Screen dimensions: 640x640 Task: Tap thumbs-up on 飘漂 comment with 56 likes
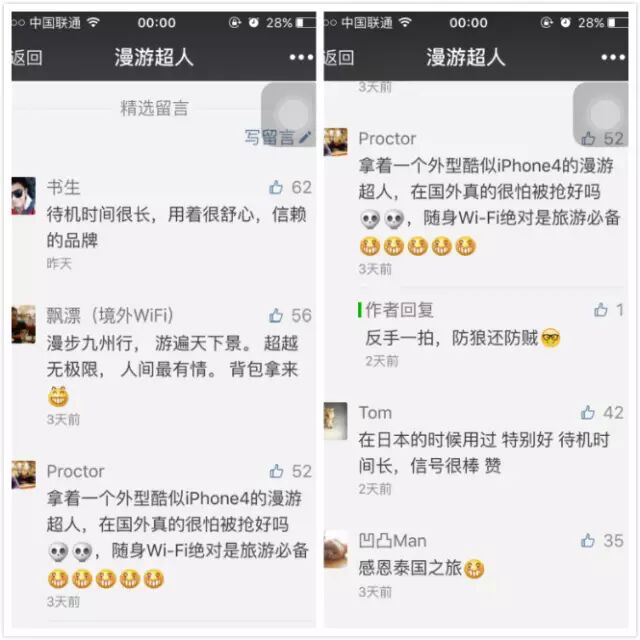tap(276, 315)
